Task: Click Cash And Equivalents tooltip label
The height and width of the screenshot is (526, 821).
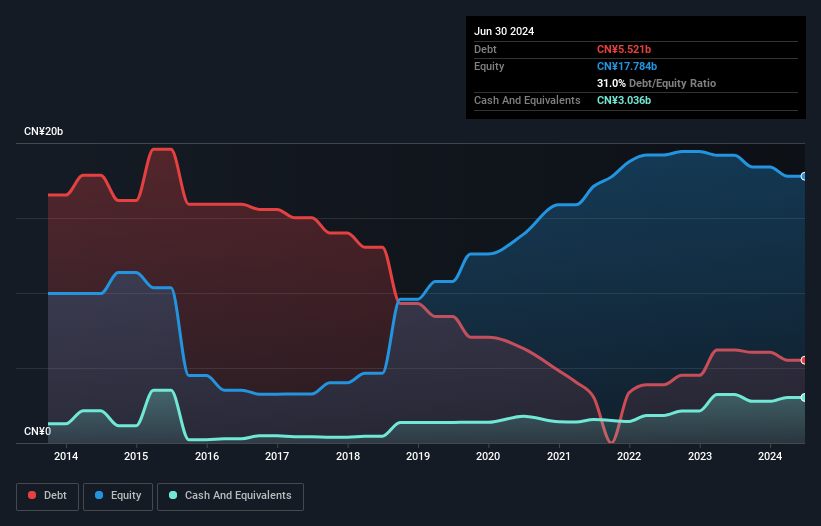Action: click(527, 100)
